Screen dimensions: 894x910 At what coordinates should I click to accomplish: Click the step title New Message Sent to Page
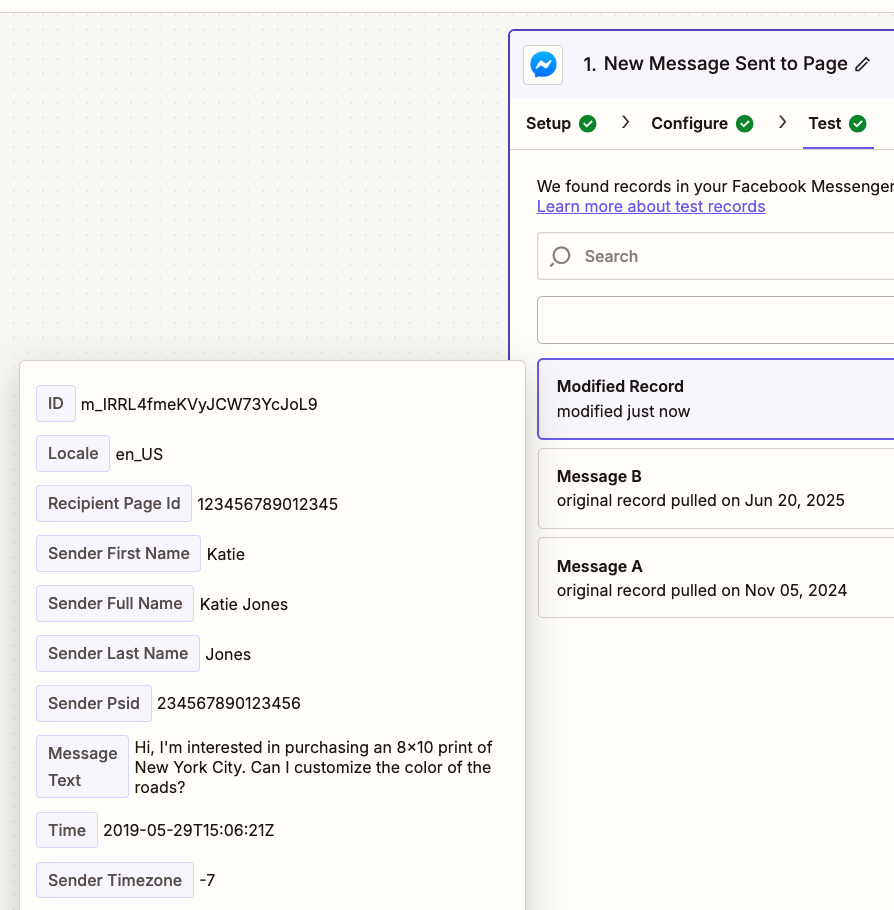pyautogui.click(x=725, y=64)
